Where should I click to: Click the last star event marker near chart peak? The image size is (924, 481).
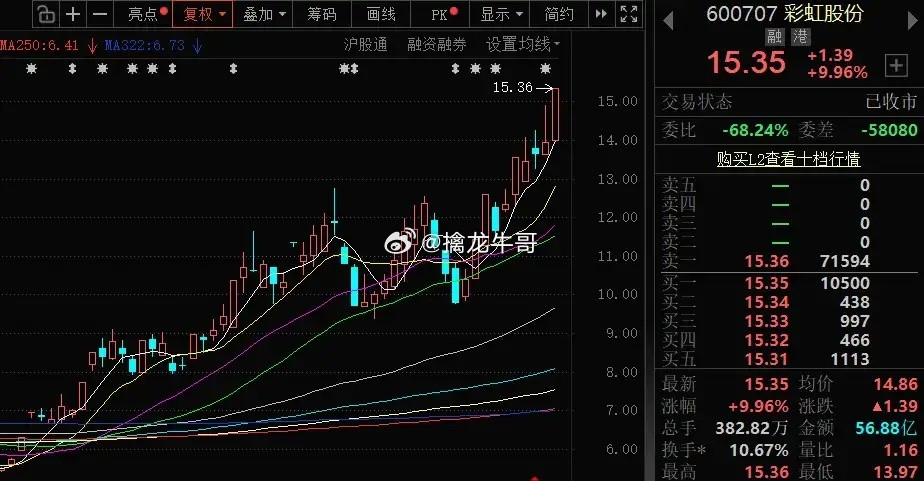[x=546, y=69]
